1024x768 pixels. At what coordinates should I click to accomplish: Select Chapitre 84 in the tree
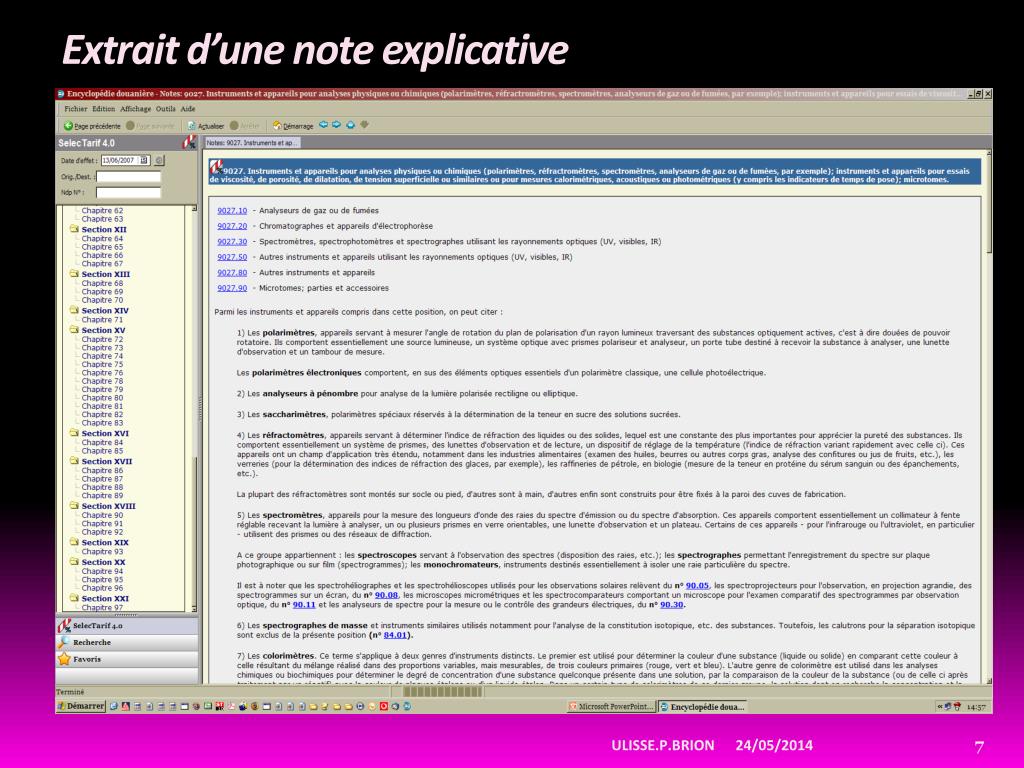[x=102, y=443]
